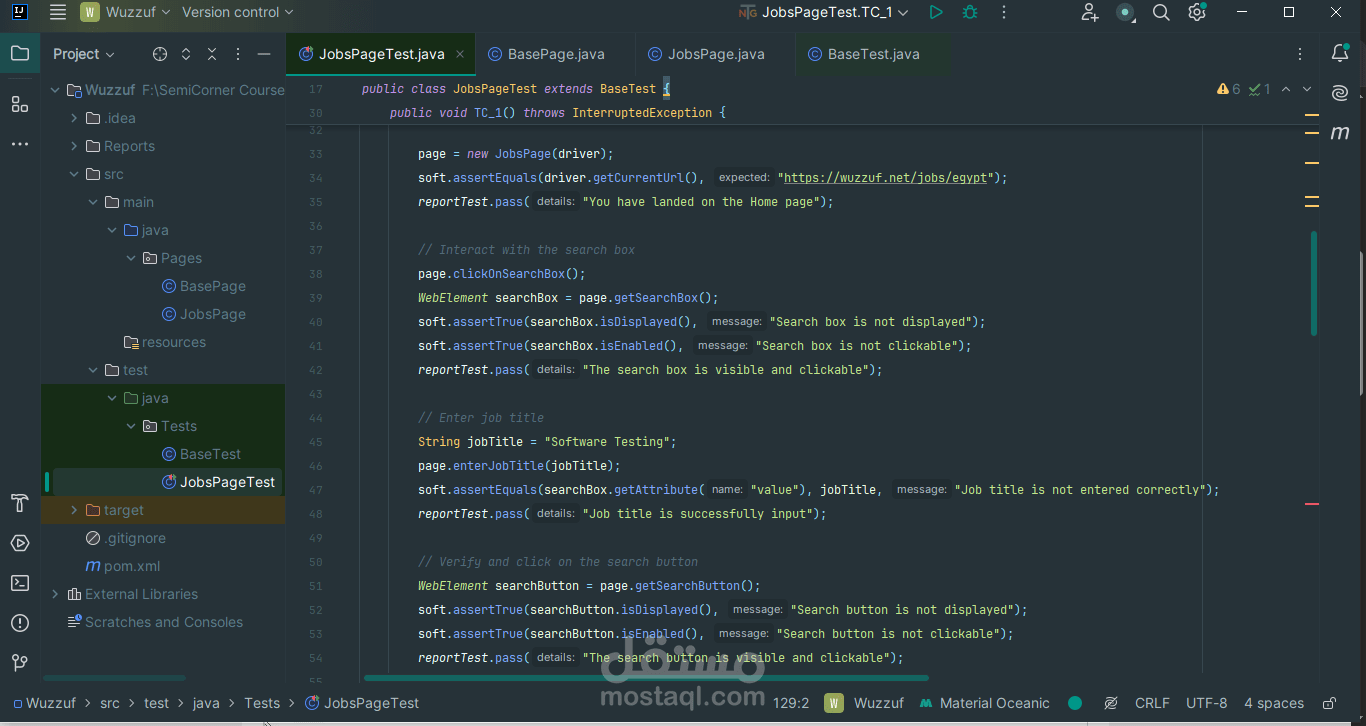1366x726 pixels.
Task: Collapse the Pages package
Action: [x=131, y=258]
